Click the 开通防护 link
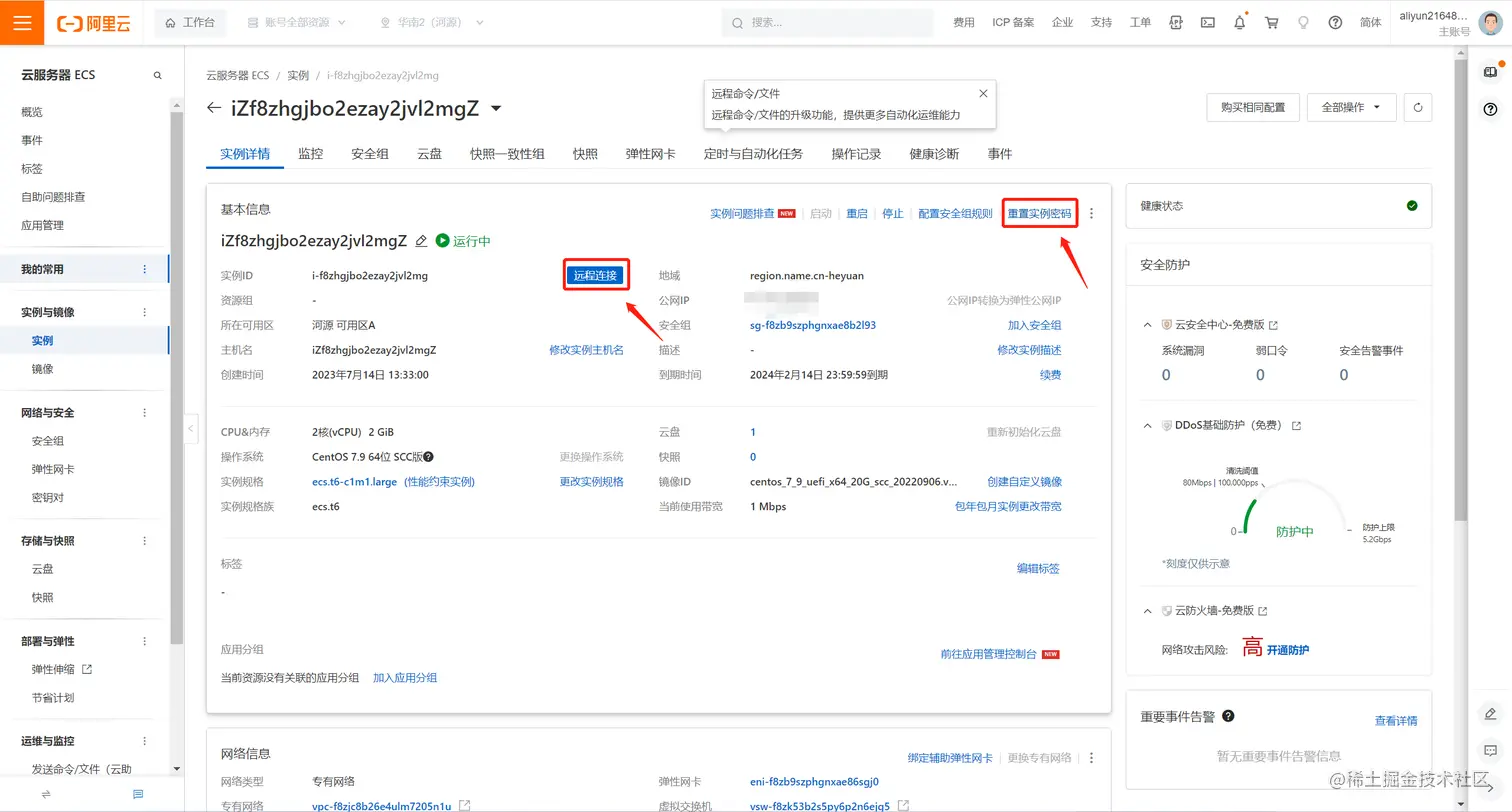 (1288, 650)
